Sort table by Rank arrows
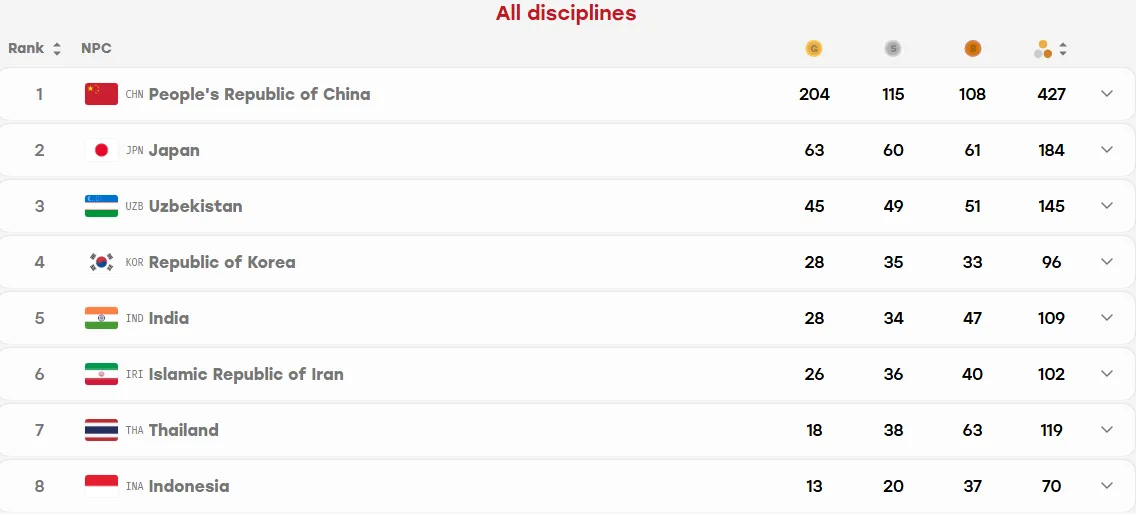1136x514 pixels. [57, 49]
